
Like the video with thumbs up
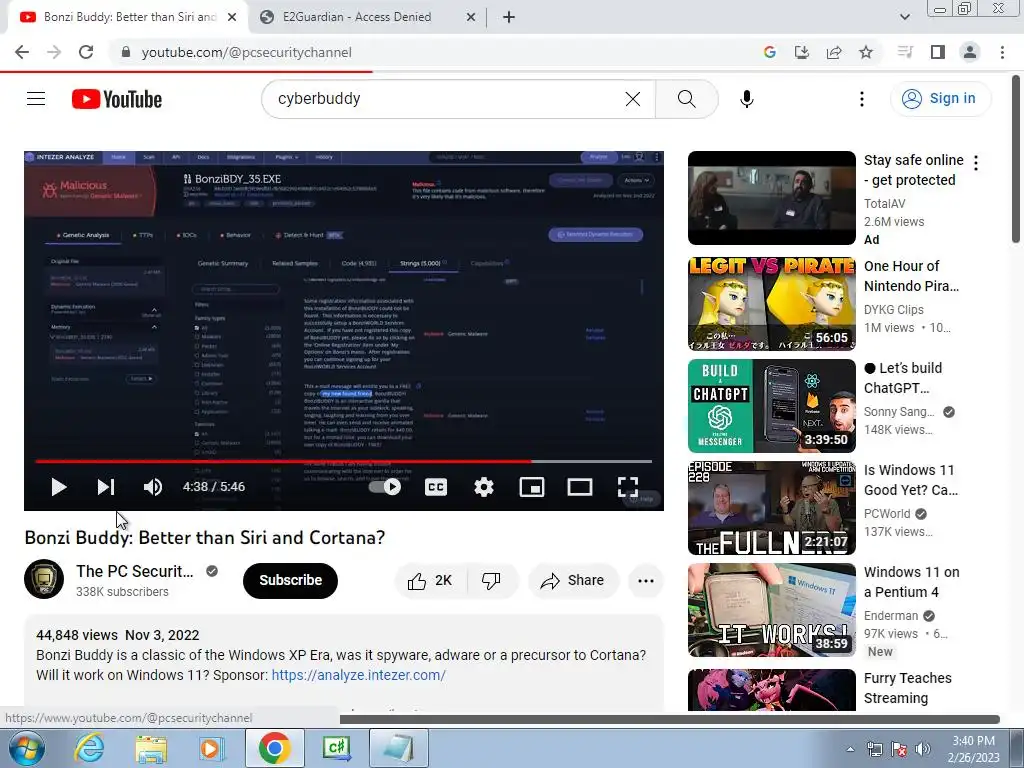(430, 581)
